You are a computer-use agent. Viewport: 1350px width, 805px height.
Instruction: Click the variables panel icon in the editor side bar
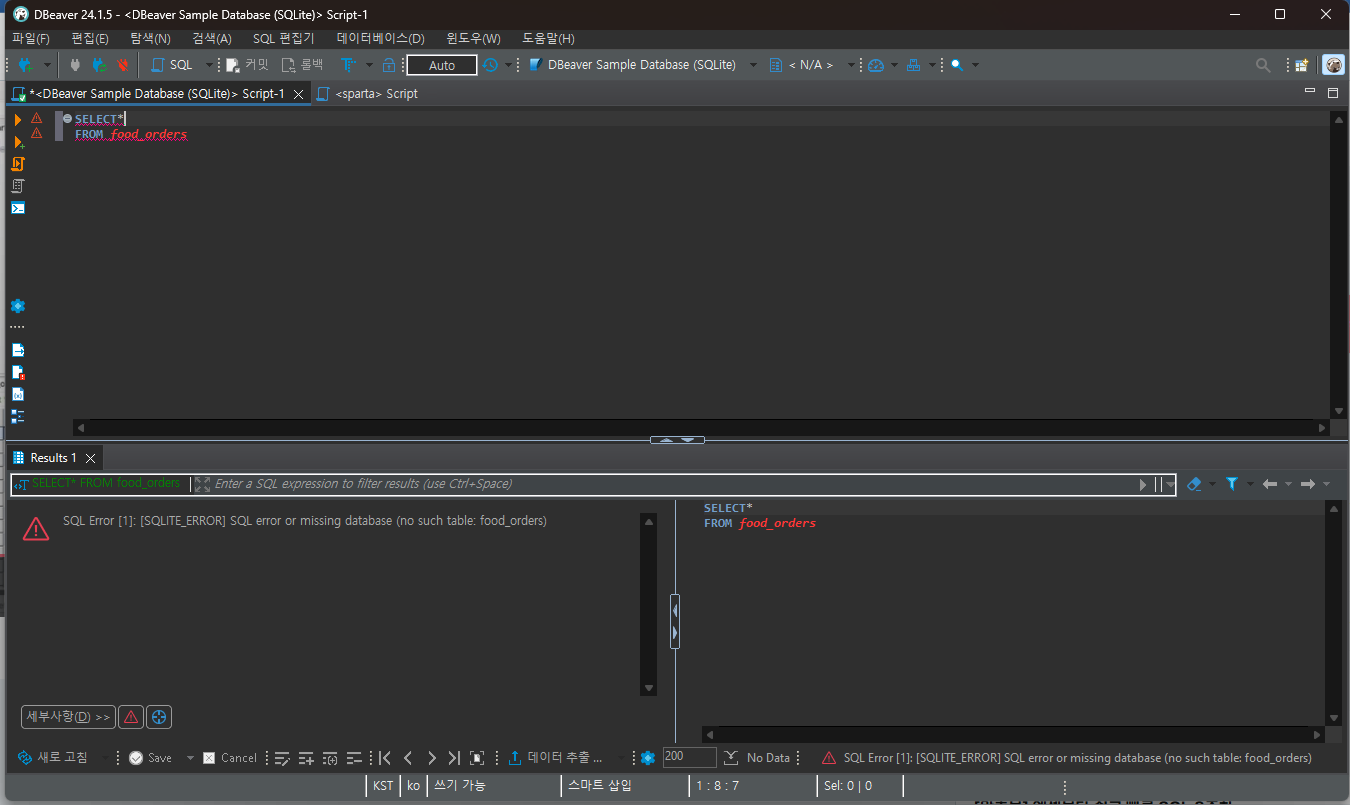(18, 394)
